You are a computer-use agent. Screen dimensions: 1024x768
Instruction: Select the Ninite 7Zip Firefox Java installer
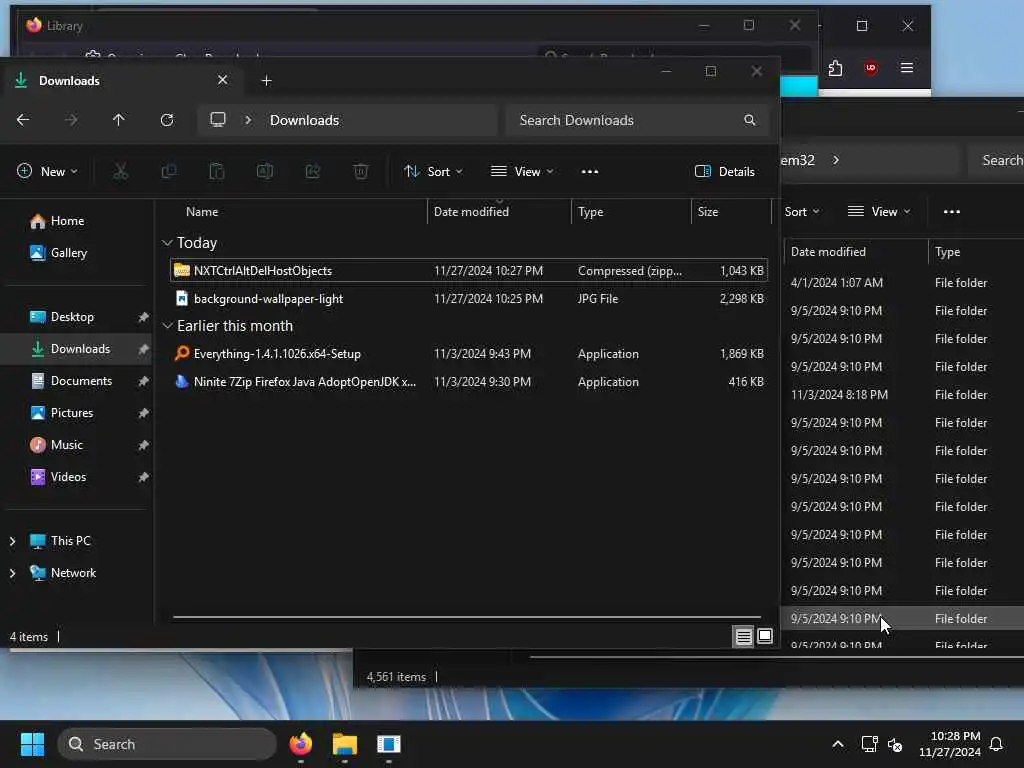(x=469, y=381)
